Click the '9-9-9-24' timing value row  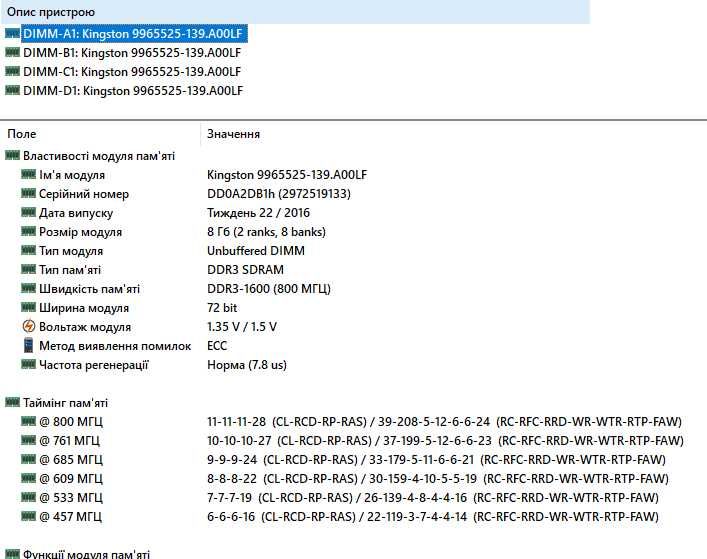[436, 459]
